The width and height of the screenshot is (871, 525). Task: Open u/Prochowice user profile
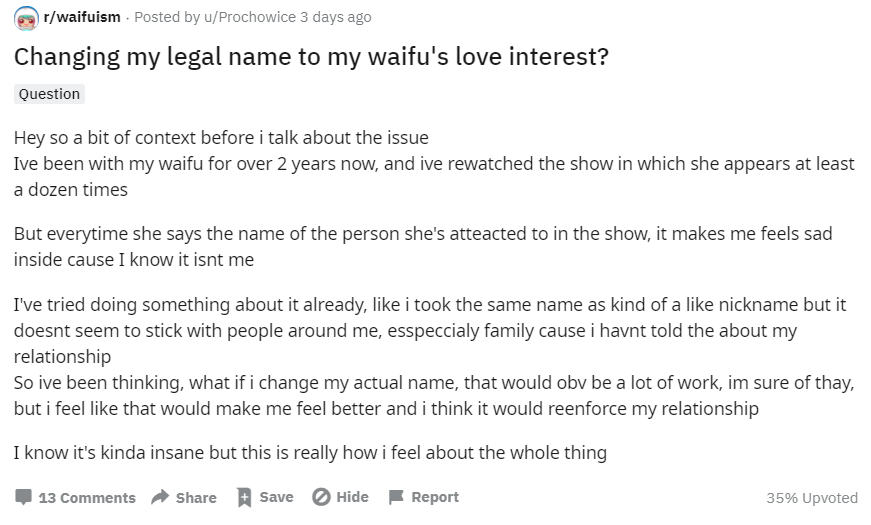click(250, 17)
